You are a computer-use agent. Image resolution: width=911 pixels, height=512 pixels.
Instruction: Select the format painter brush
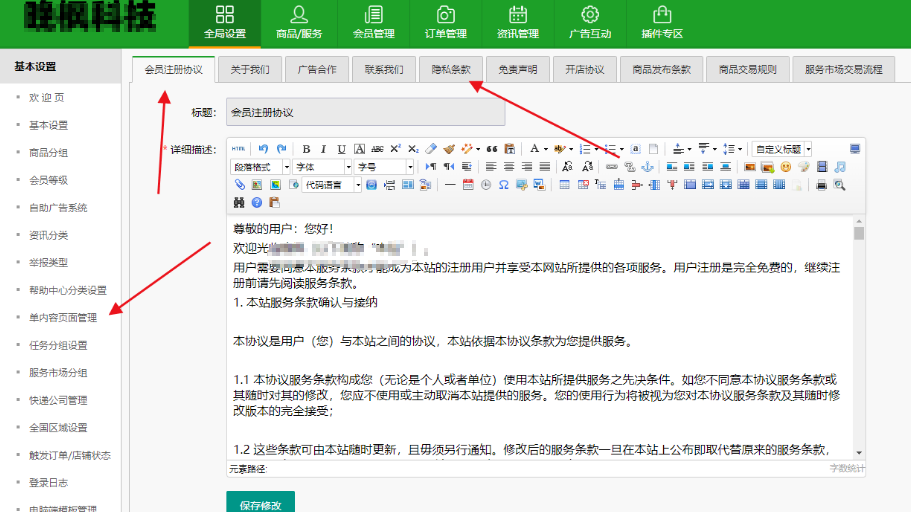point(449,149)
